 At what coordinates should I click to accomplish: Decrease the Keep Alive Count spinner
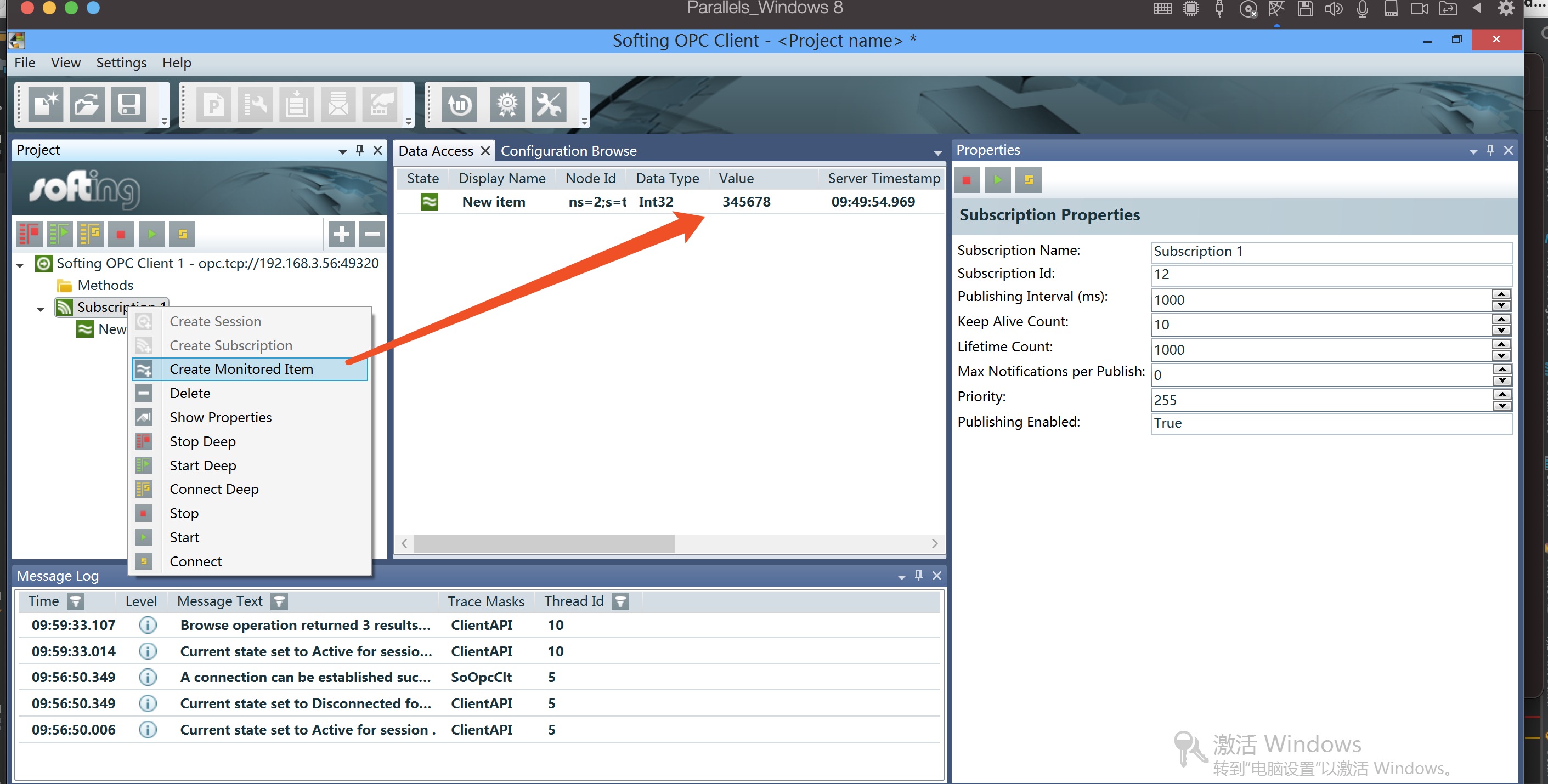tap(1501, 331)
